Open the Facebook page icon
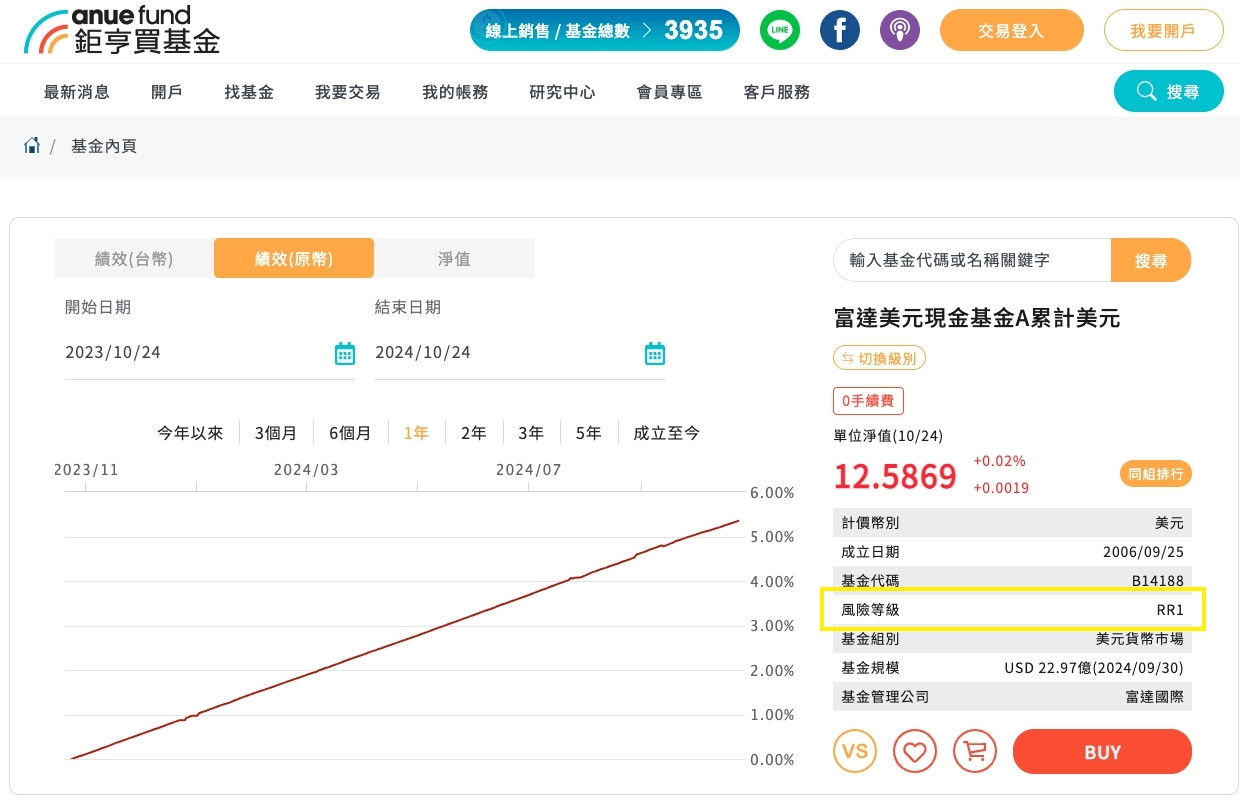Screen dimensions: 1240x800 (840, 30)
